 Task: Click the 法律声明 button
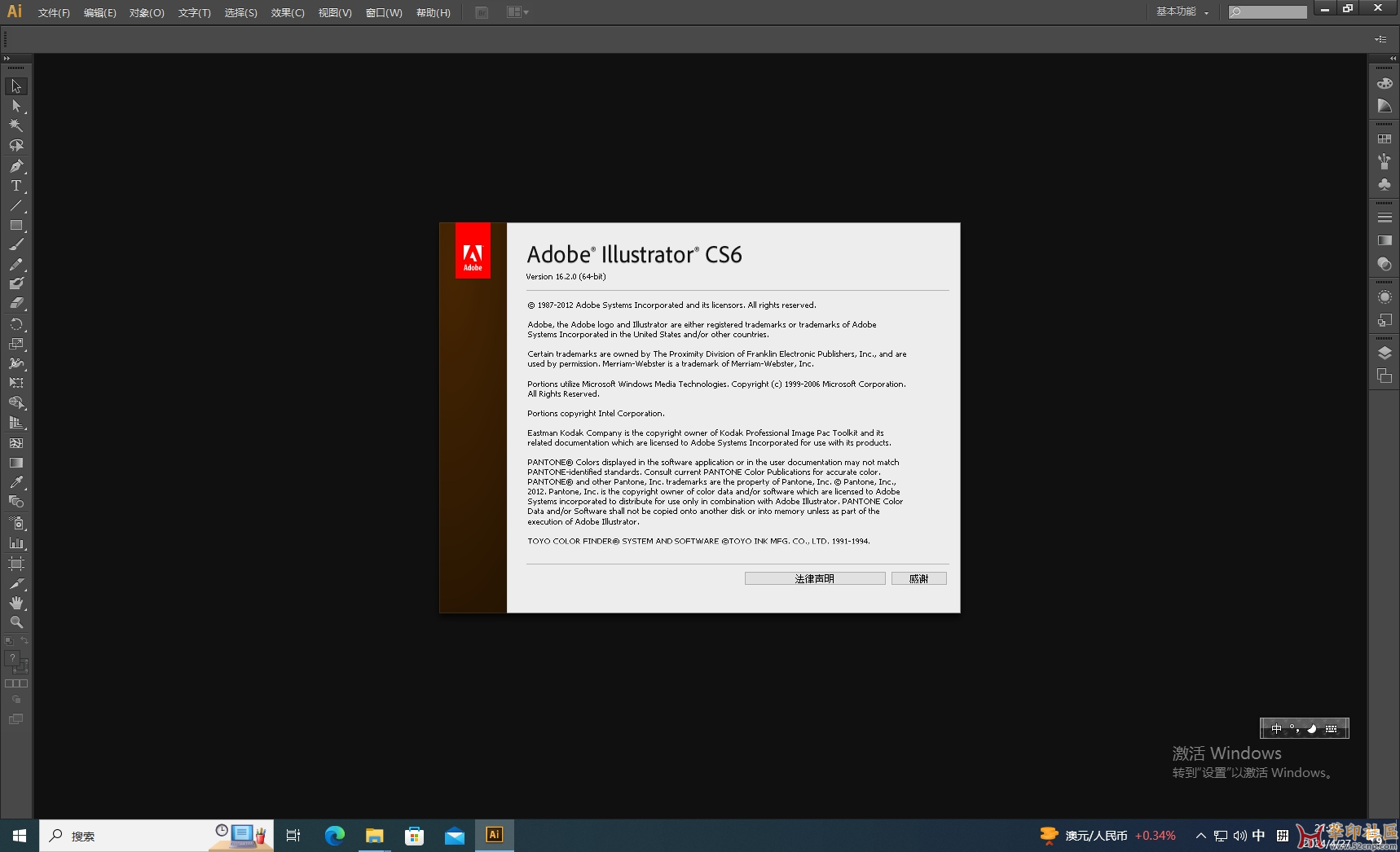815,578
